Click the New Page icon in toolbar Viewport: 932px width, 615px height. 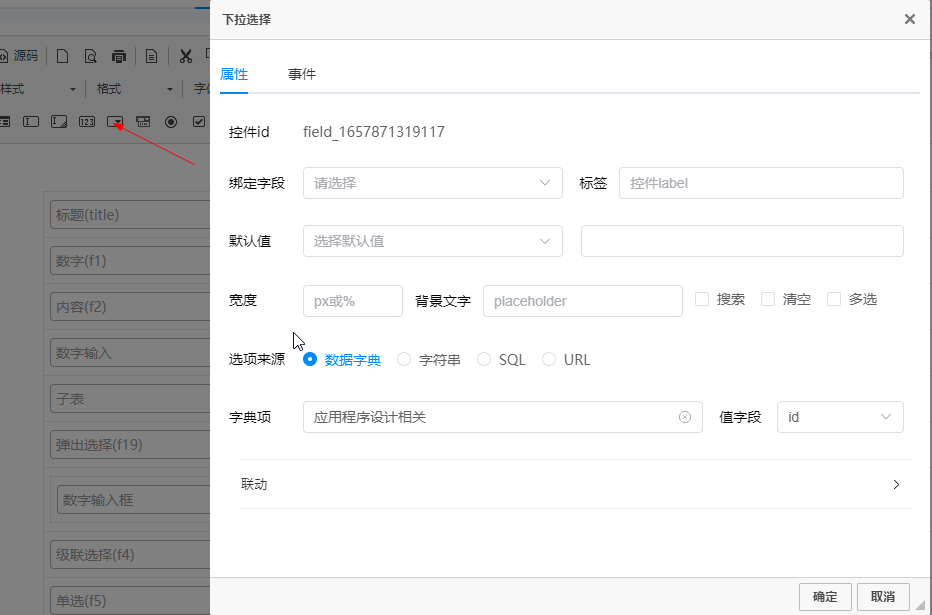(63, 56)
